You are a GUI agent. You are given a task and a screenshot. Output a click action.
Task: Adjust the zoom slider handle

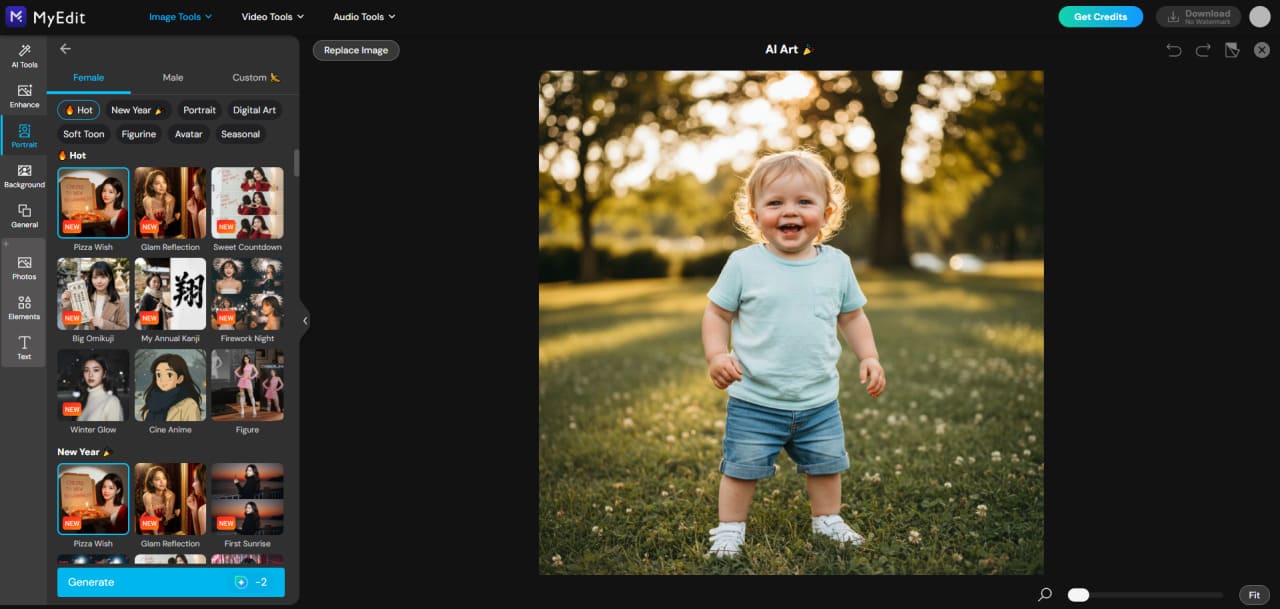pyautogui.click(x=1078, y=595)
